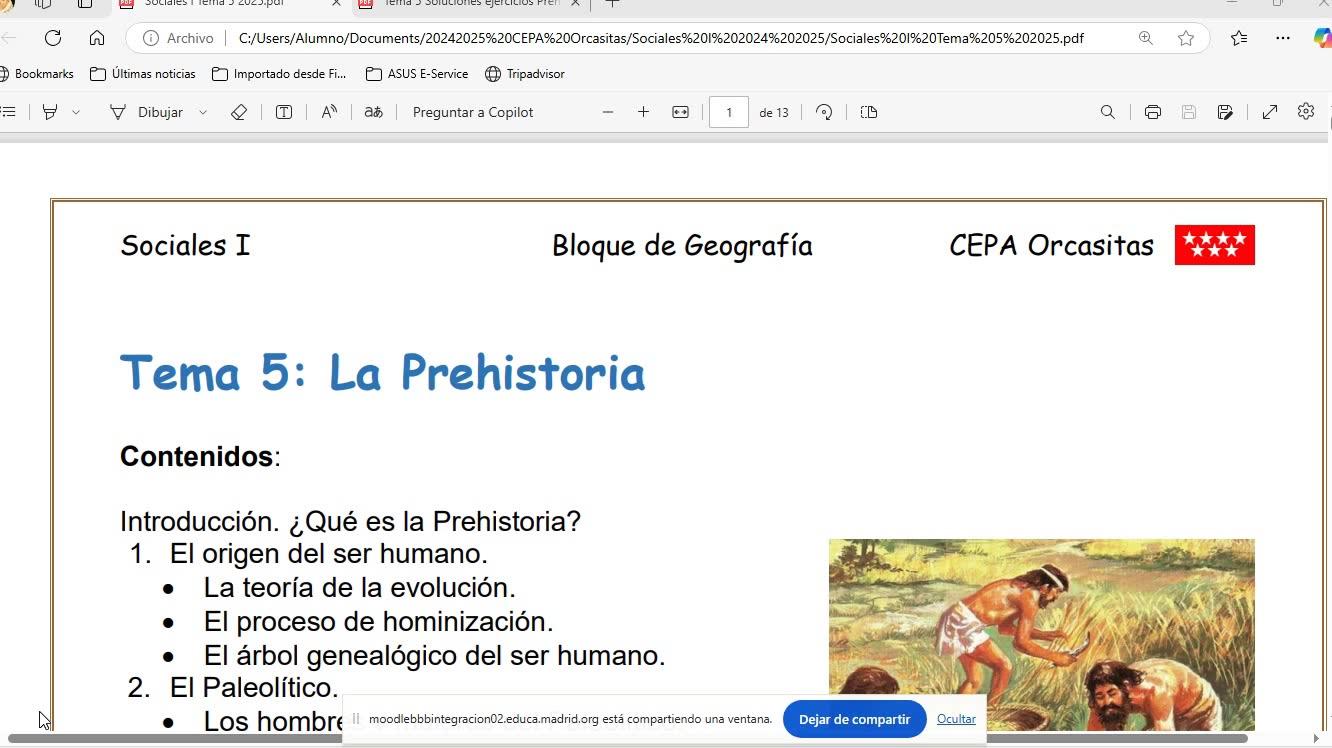The width and height of the screenshot is (1332, 748).
Task: Click 'La teoría de la evolución.' bullet
Action: (x=360, y=588)
